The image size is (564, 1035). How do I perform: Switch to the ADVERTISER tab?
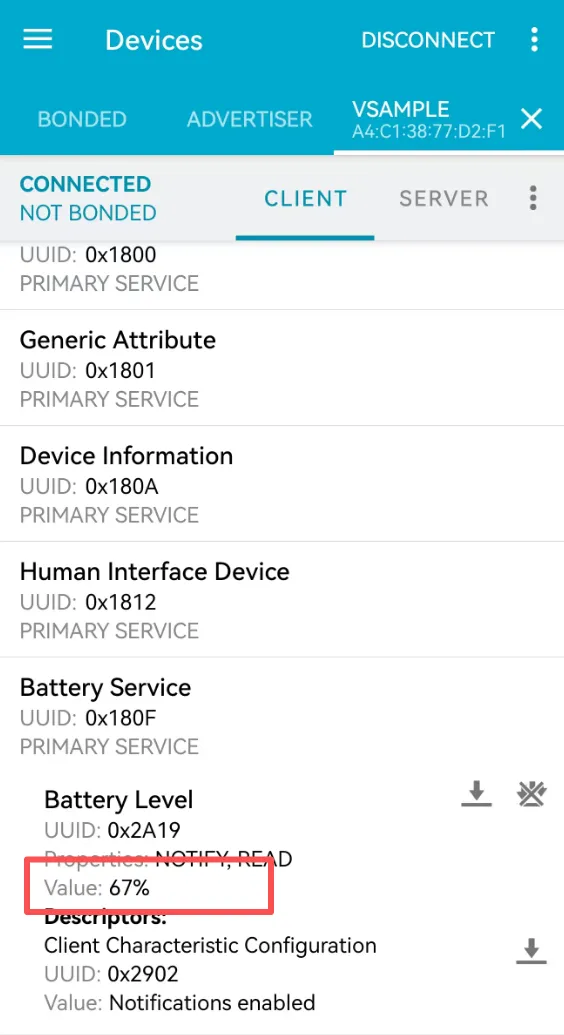[x=250, y=119]
